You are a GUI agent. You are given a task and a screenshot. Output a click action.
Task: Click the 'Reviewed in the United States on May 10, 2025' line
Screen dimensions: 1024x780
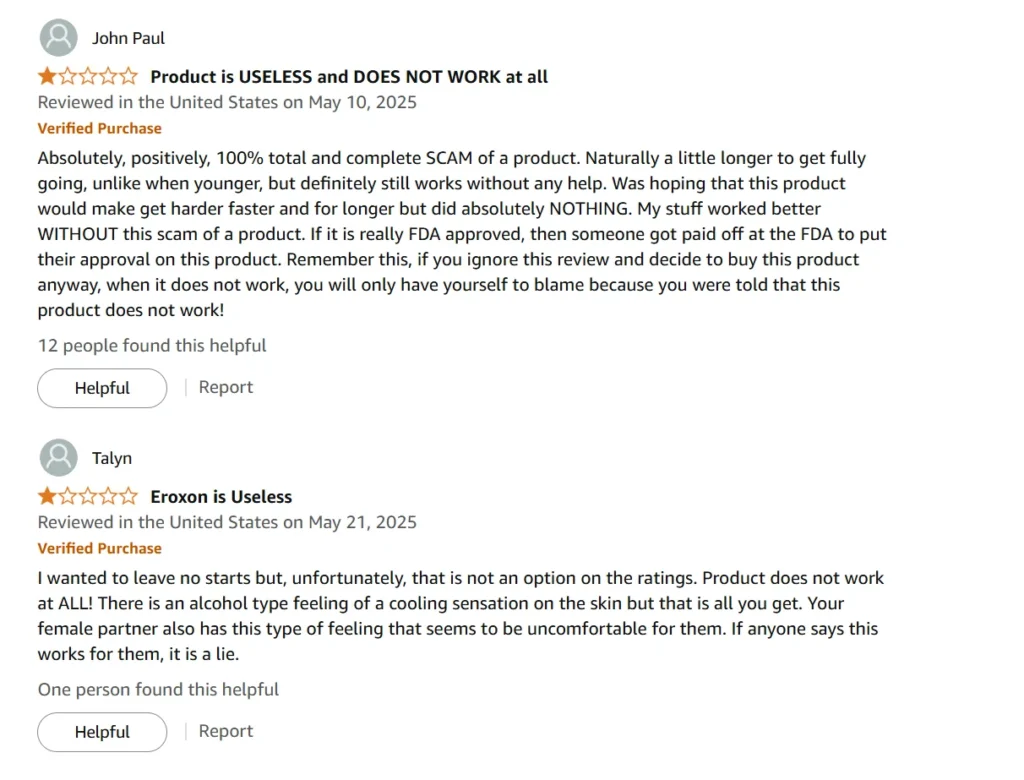point(227,103)
